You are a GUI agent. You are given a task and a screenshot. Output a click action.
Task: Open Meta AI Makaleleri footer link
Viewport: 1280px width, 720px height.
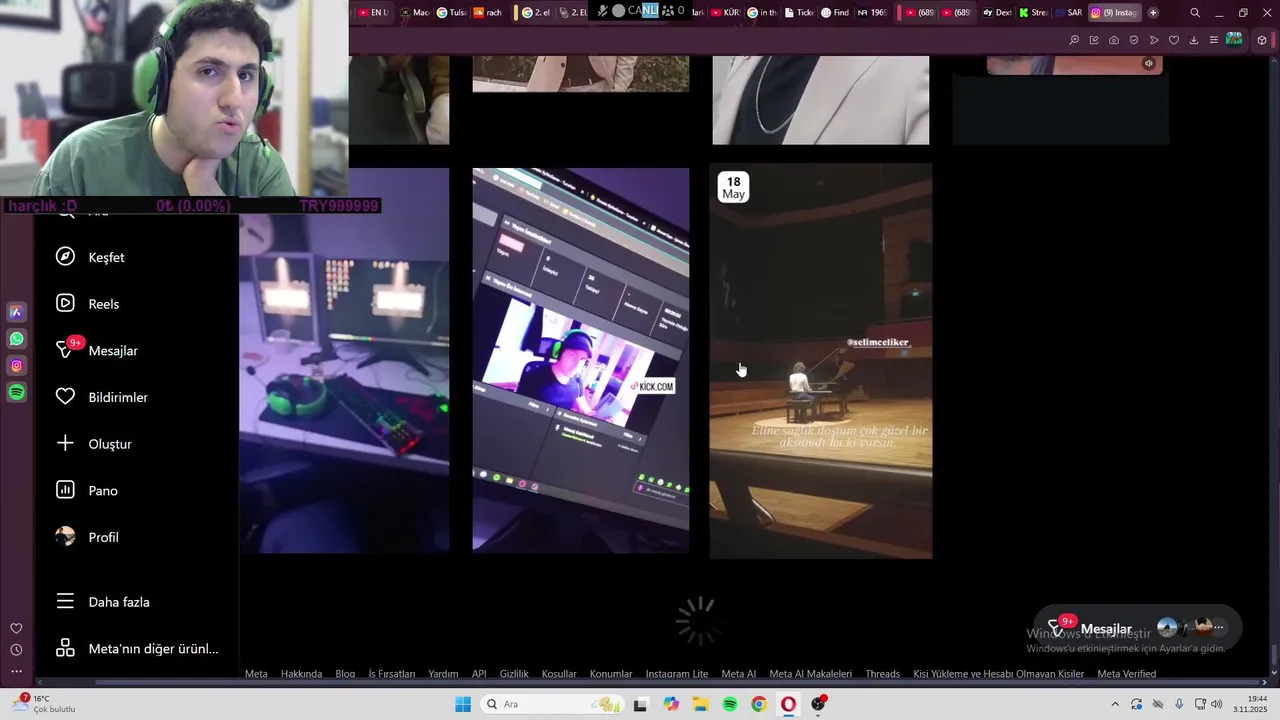click(x=811, y=674)
